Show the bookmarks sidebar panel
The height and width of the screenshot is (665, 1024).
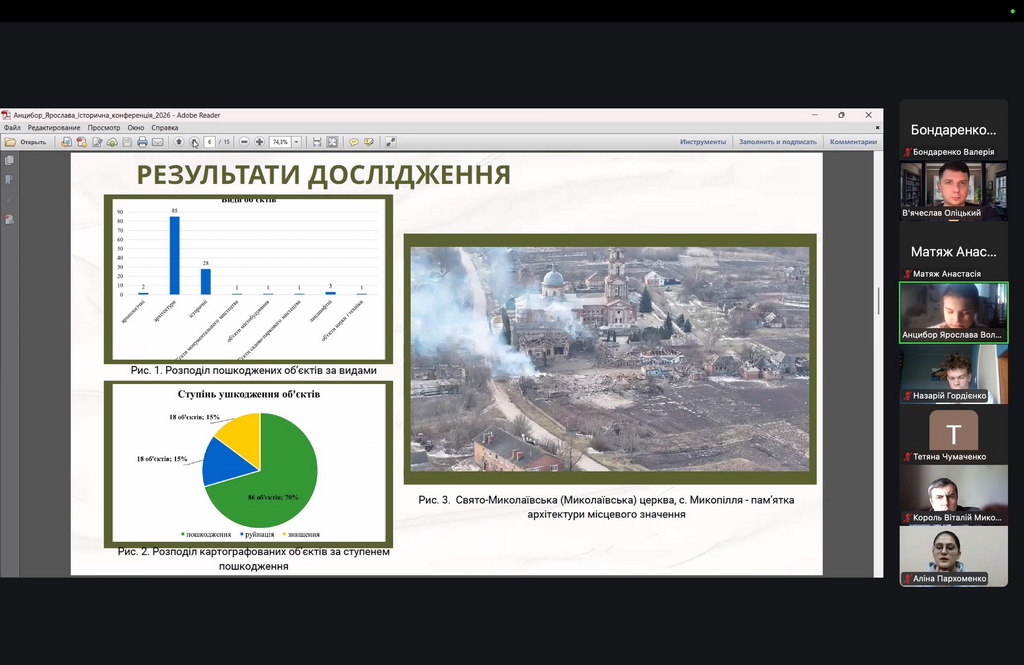[x=9, y=180]
